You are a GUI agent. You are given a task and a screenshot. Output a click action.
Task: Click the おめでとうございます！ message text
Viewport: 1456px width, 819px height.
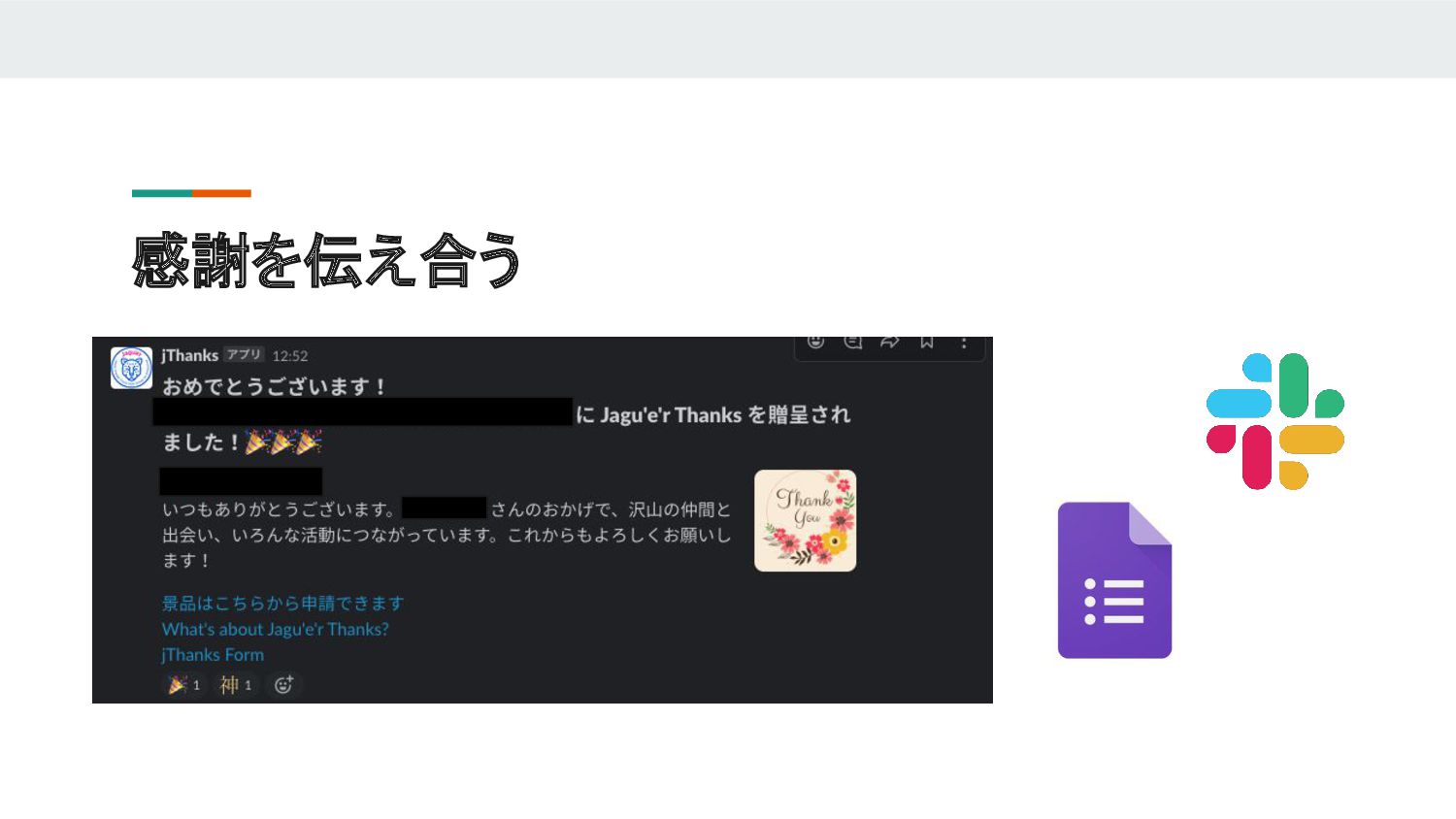coord(275,386)
